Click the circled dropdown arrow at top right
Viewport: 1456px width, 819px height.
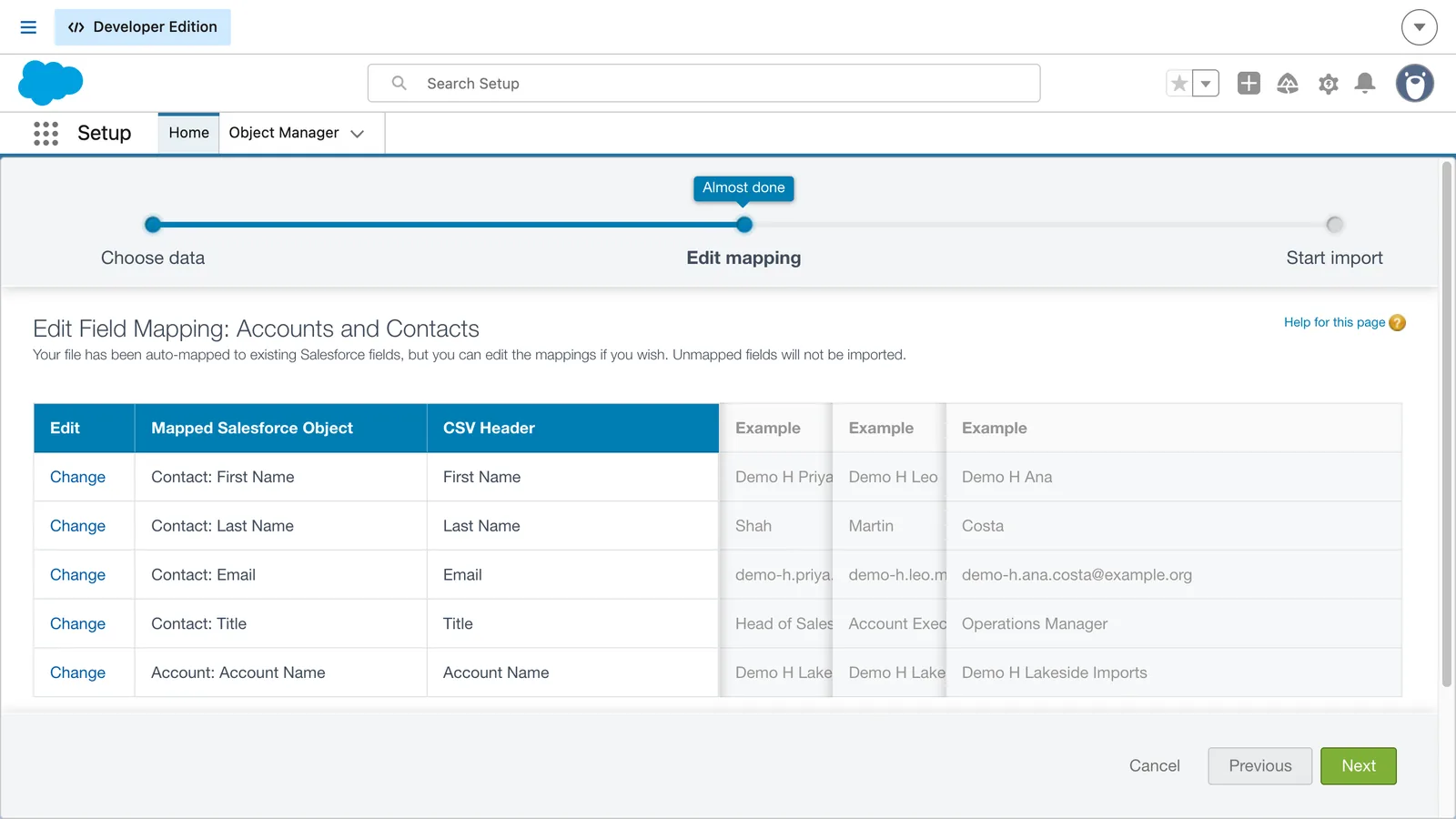[1419, 27]
